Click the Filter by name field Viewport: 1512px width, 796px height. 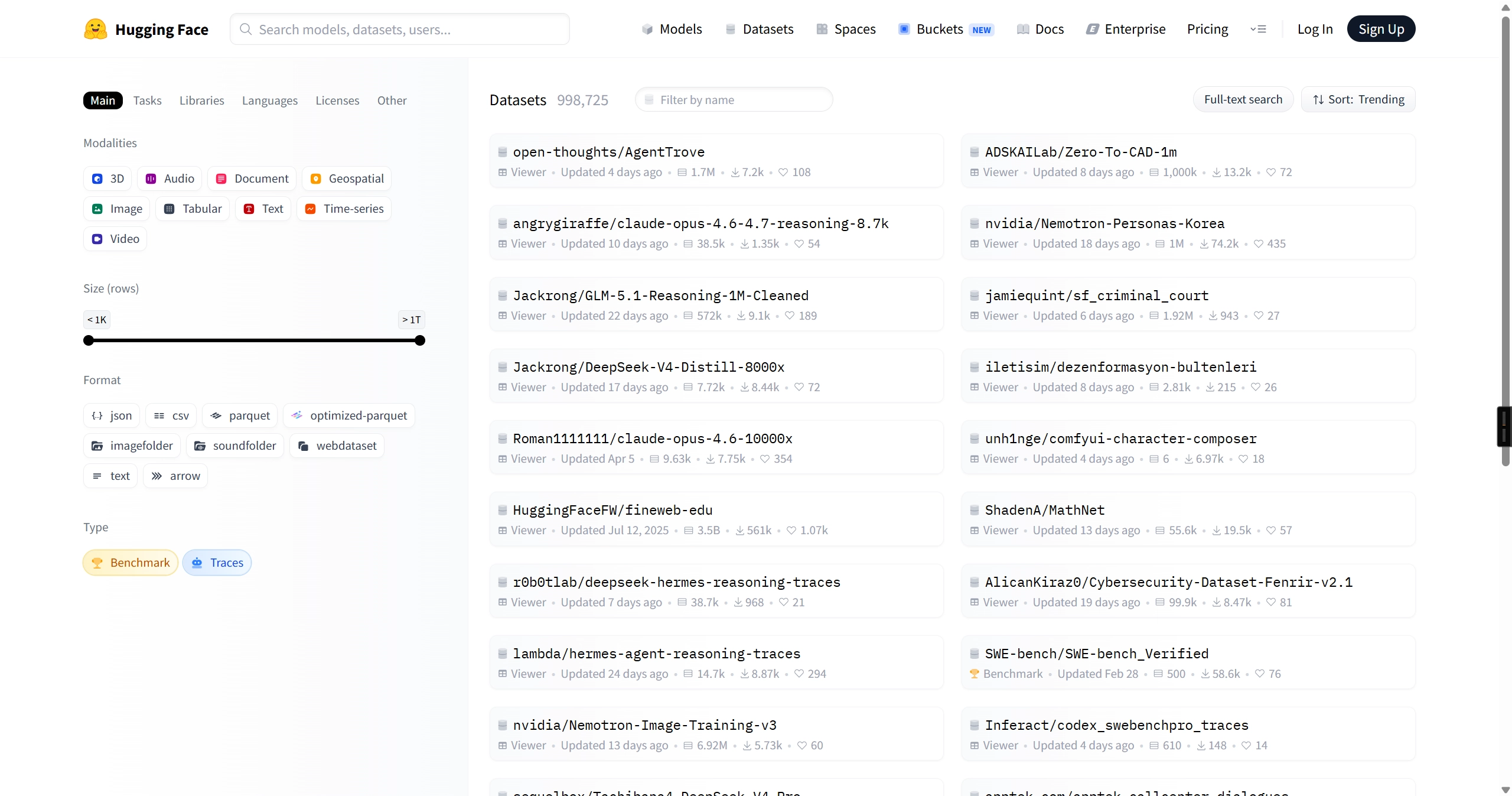(x=734, y=99)
